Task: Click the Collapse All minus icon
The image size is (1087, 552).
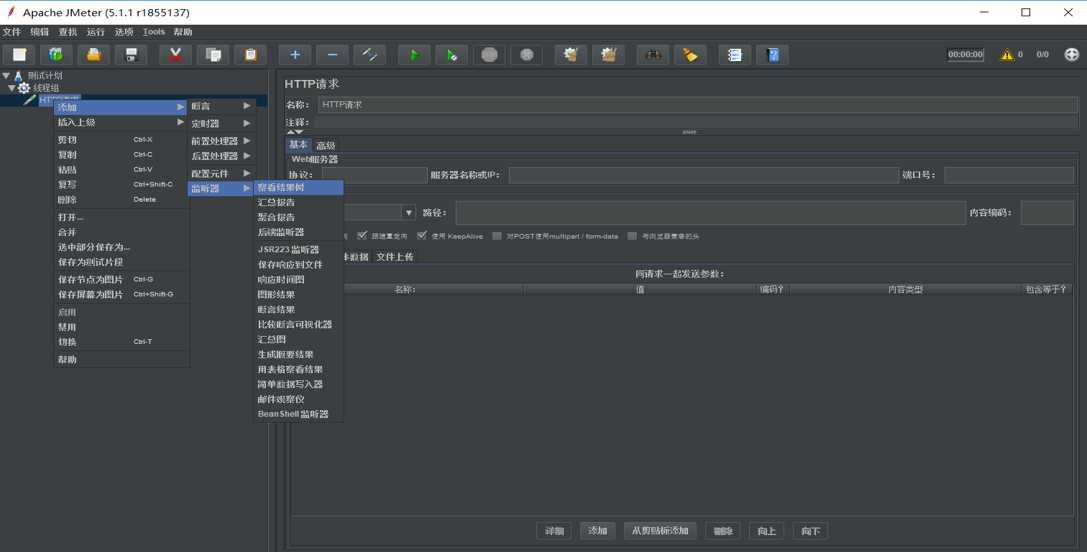Action: pyautogui.click(x=332, y=55)
